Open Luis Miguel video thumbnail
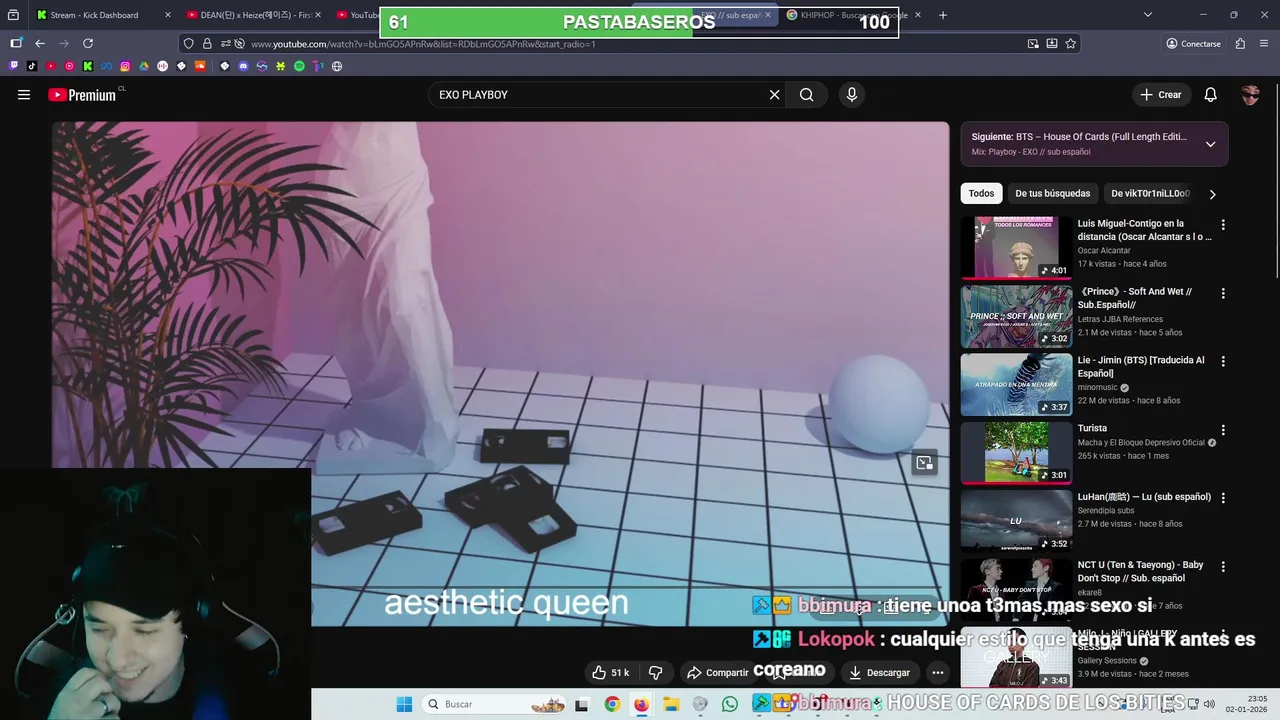The height and width of the screenshot is (720, 1280). 1016,247
